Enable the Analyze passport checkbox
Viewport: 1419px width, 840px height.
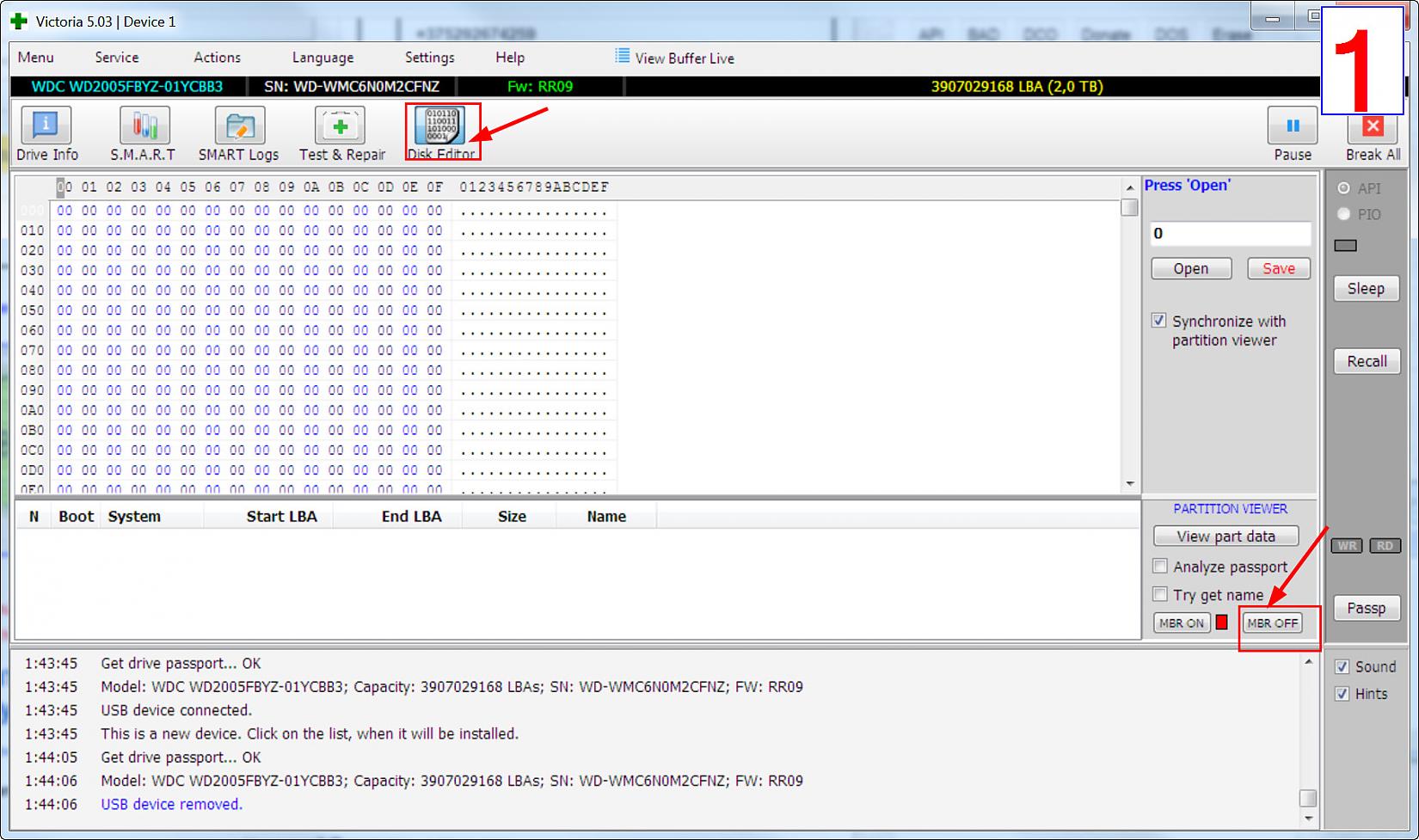pyautogui.click(x=1160, y=566)
